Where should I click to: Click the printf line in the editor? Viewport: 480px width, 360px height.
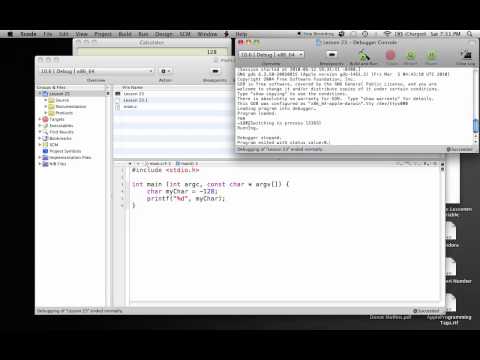pos(186,198)
